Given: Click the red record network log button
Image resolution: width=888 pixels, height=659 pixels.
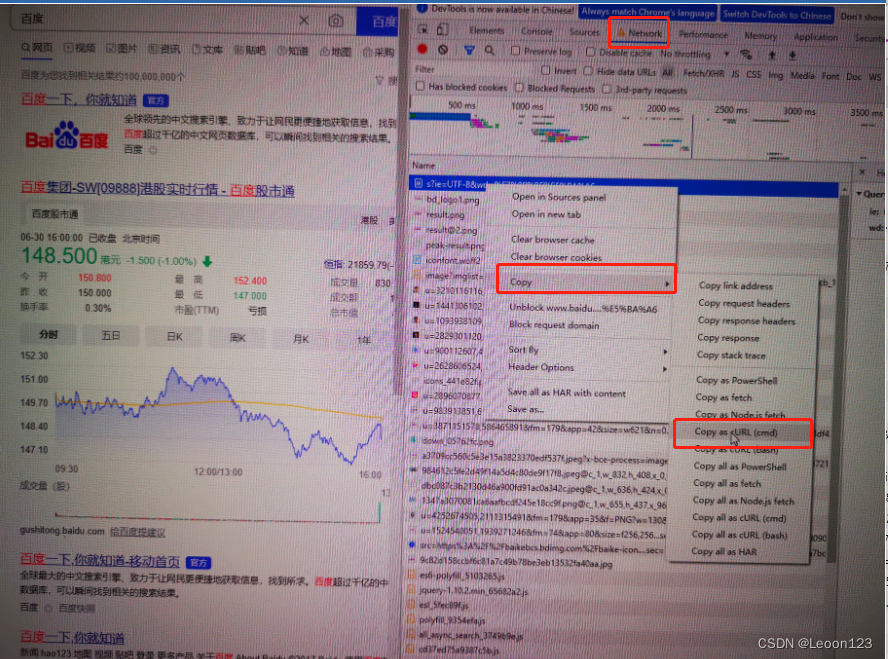Looking at the screenshot, I should tap(422, 49).
